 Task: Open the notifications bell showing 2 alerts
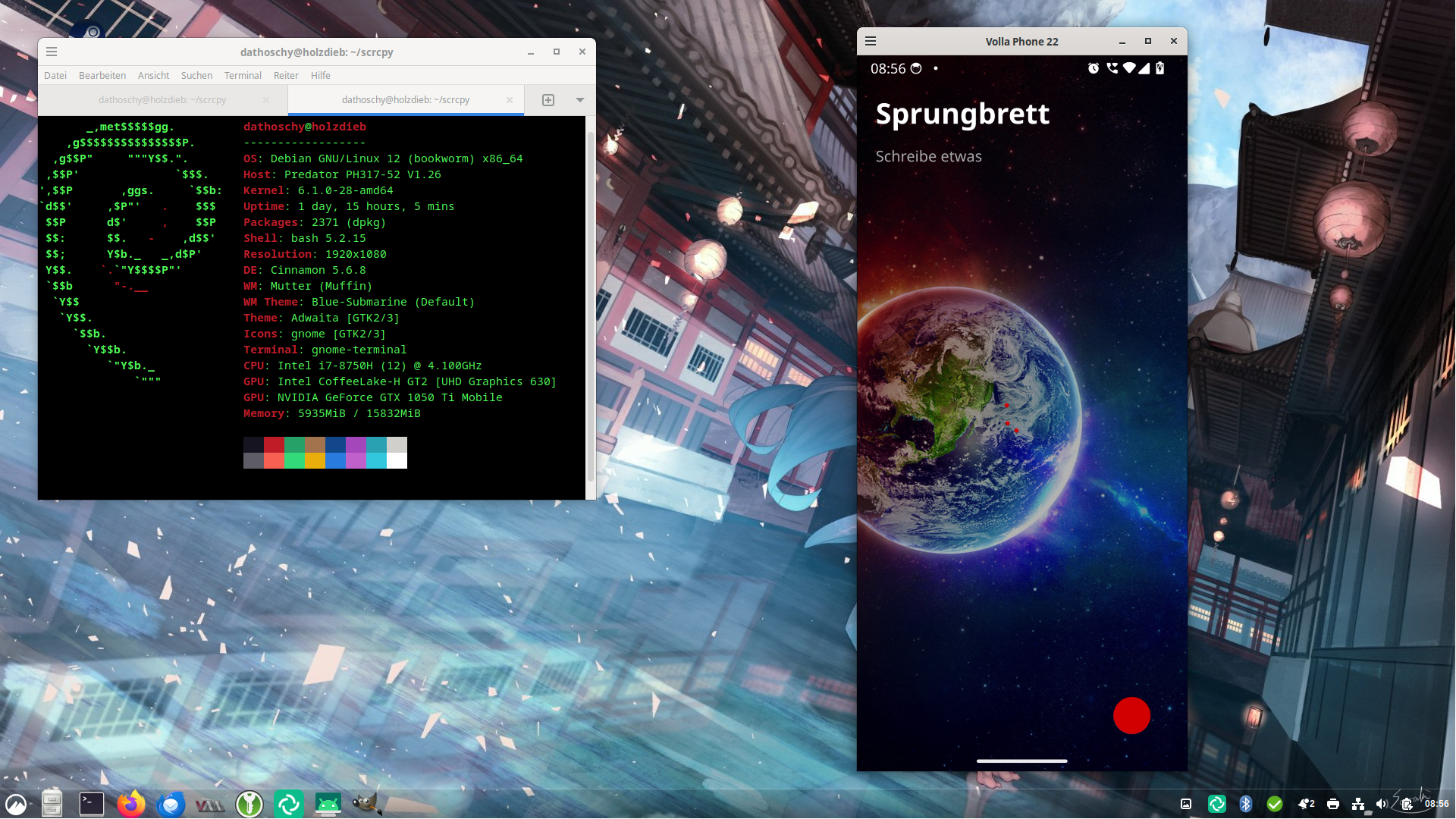[x=1306, y=805]
